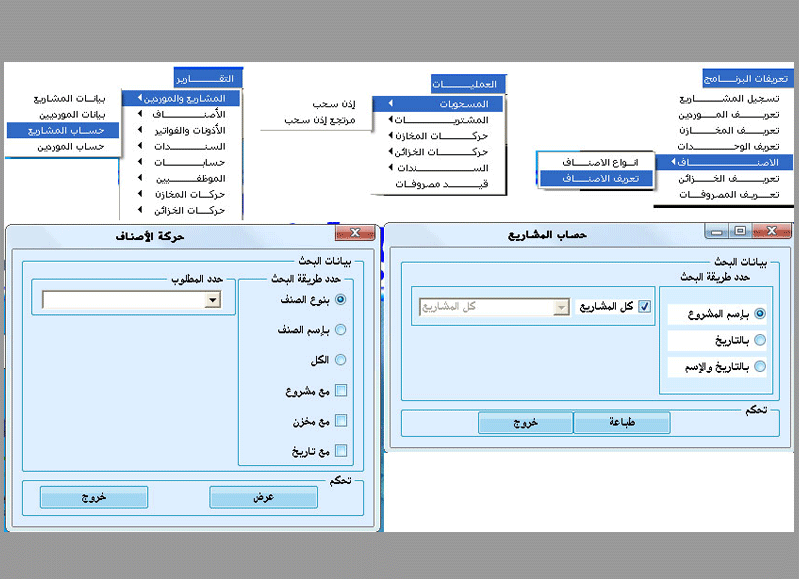Select السندات entry in reports menu
799x579 pixels.
181,146
